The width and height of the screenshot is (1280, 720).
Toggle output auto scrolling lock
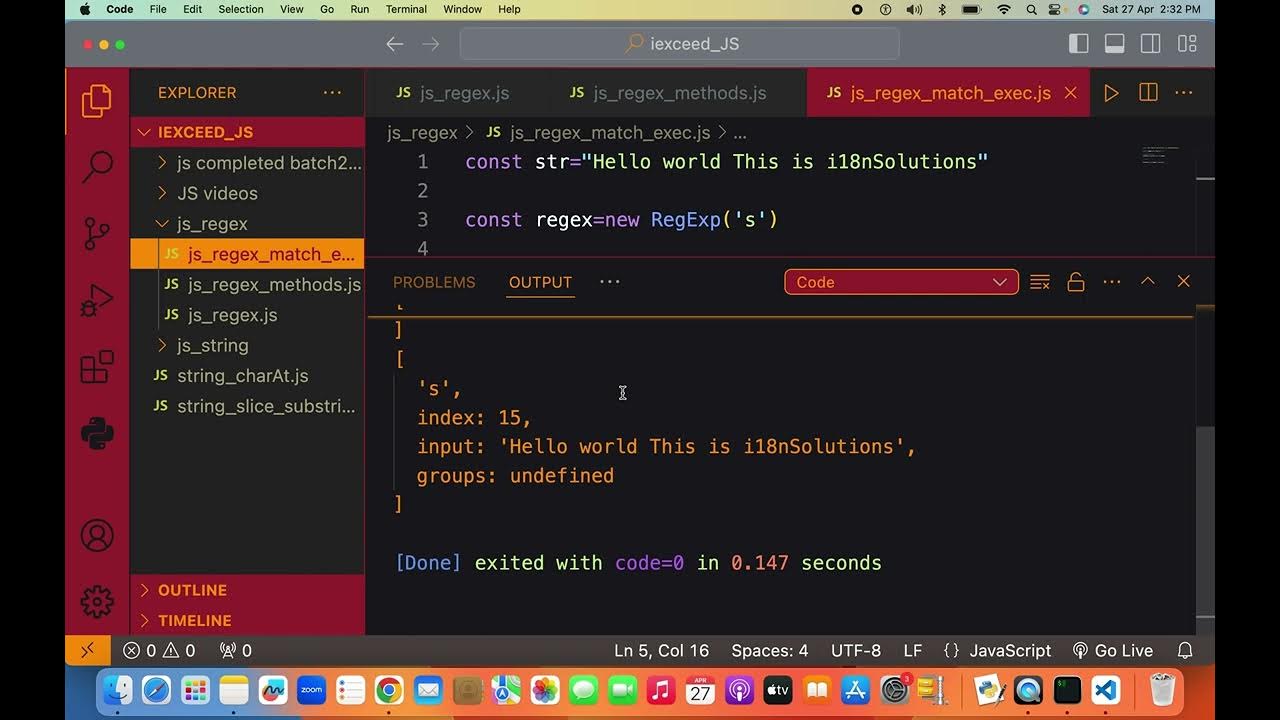click(1076, 282)
